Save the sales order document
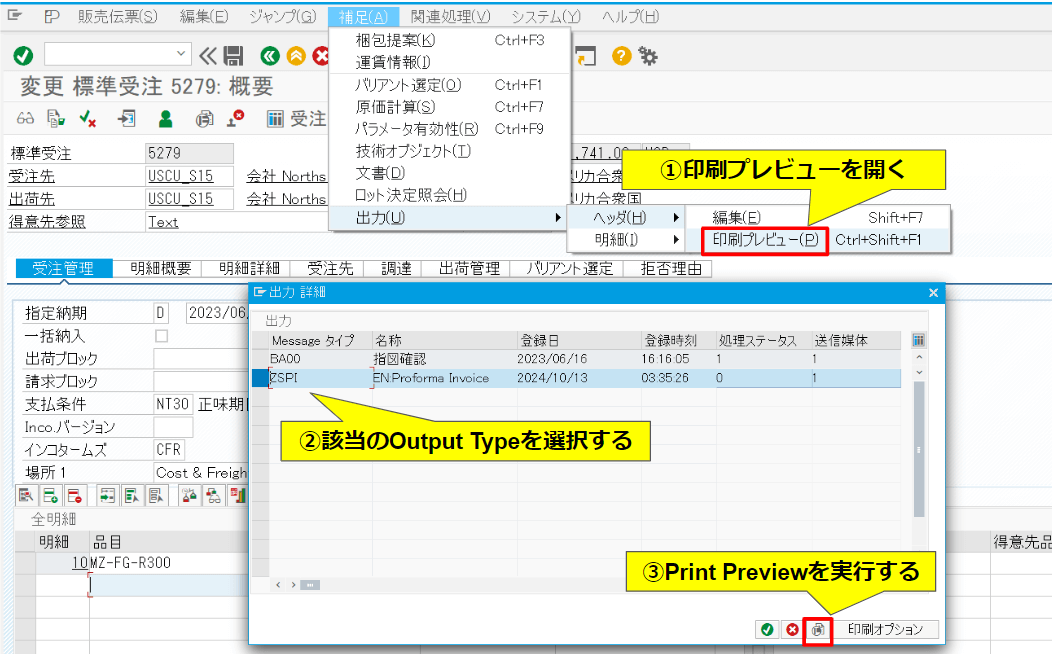The width and height of the screenshot is (1052, 654). (232, 55)
